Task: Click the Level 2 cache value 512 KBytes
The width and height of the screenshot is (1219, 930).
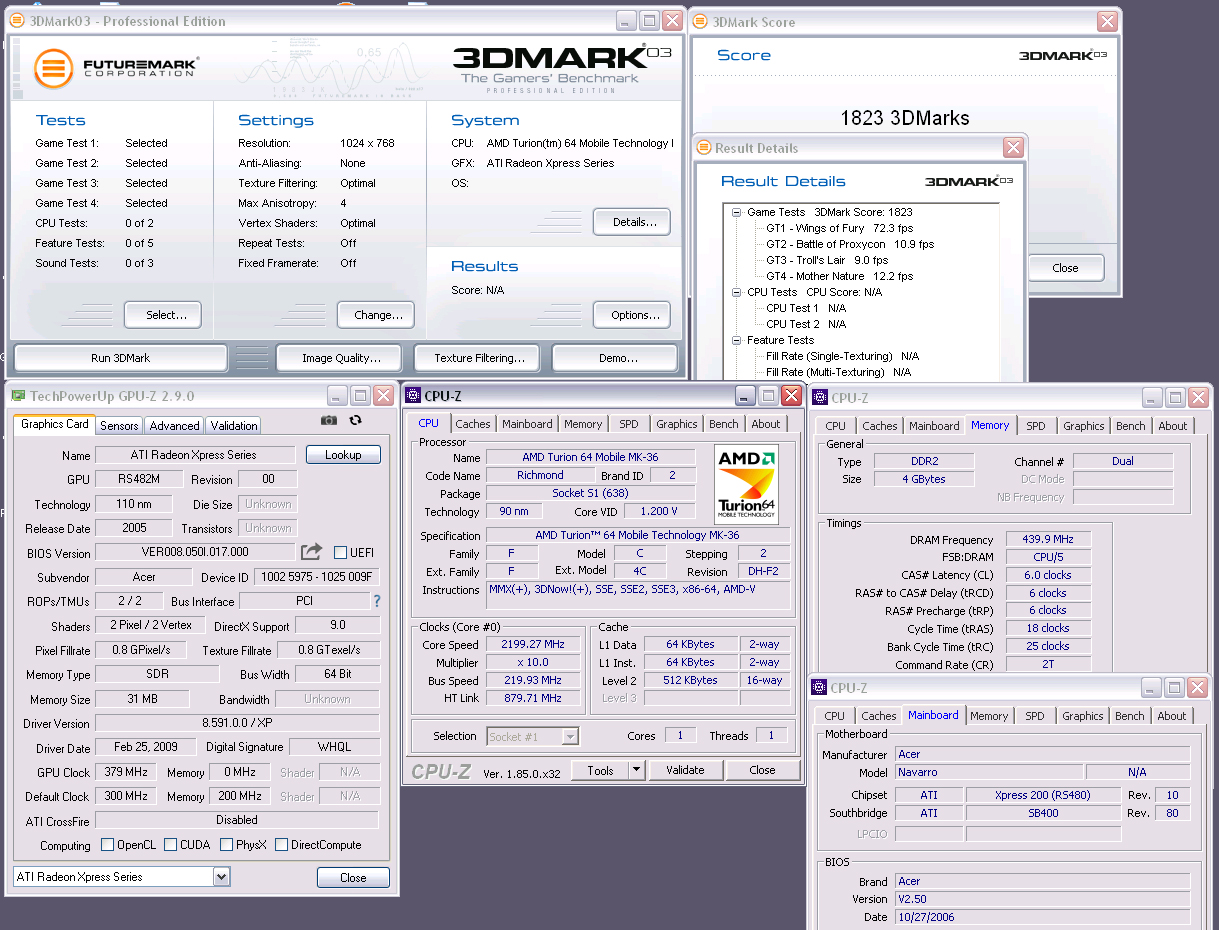Action: [x=690, y=680]
